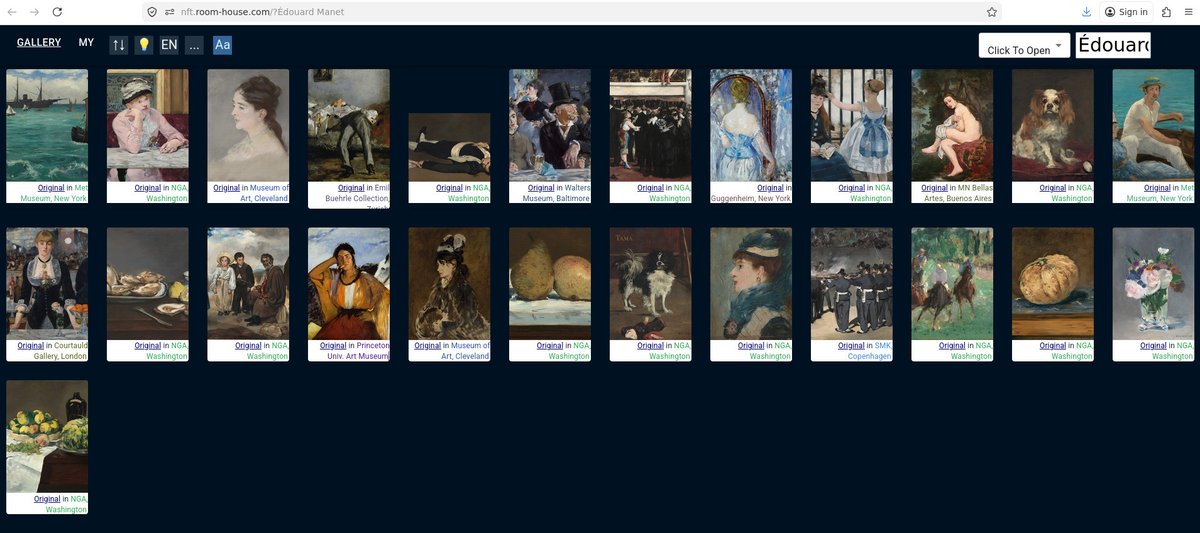This screenshot has width=1200, height=533.
Task: Open the gypsy with cigarette thumbnail
Action: [x=349, y=284]
